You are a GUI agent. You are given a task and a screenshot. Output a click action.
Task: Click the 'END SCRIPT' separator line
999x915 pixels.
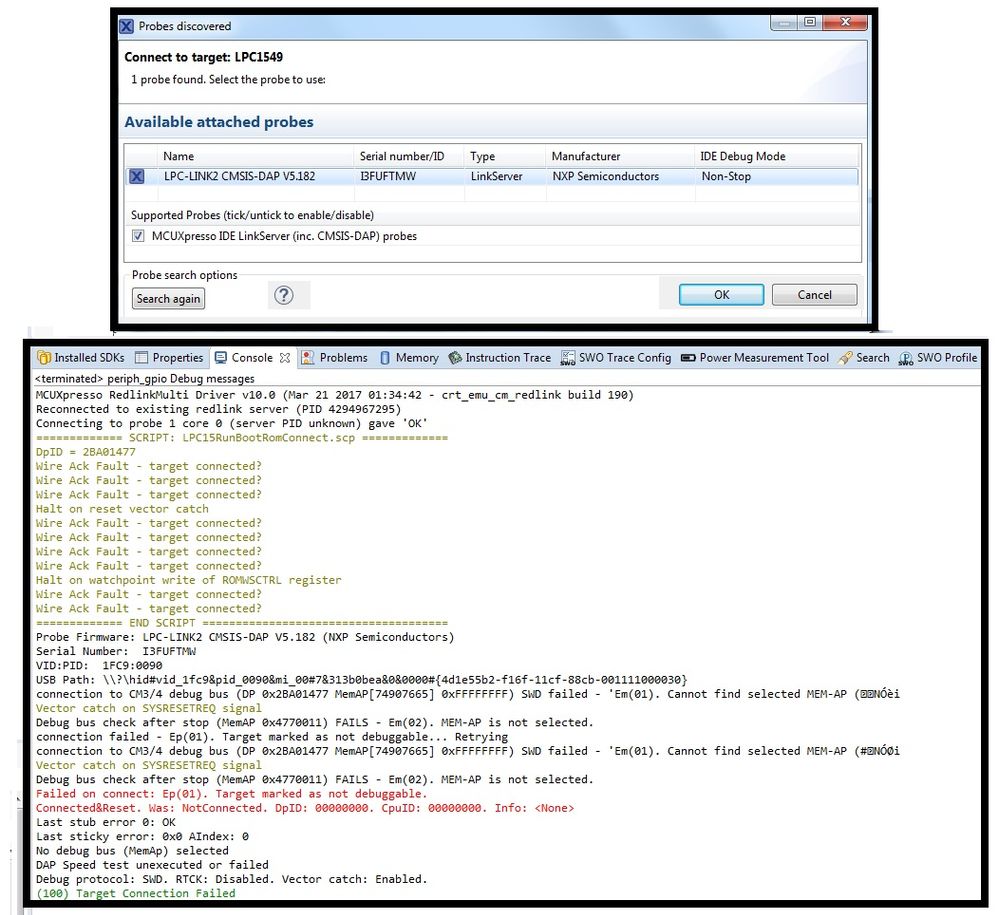[242, 623]
